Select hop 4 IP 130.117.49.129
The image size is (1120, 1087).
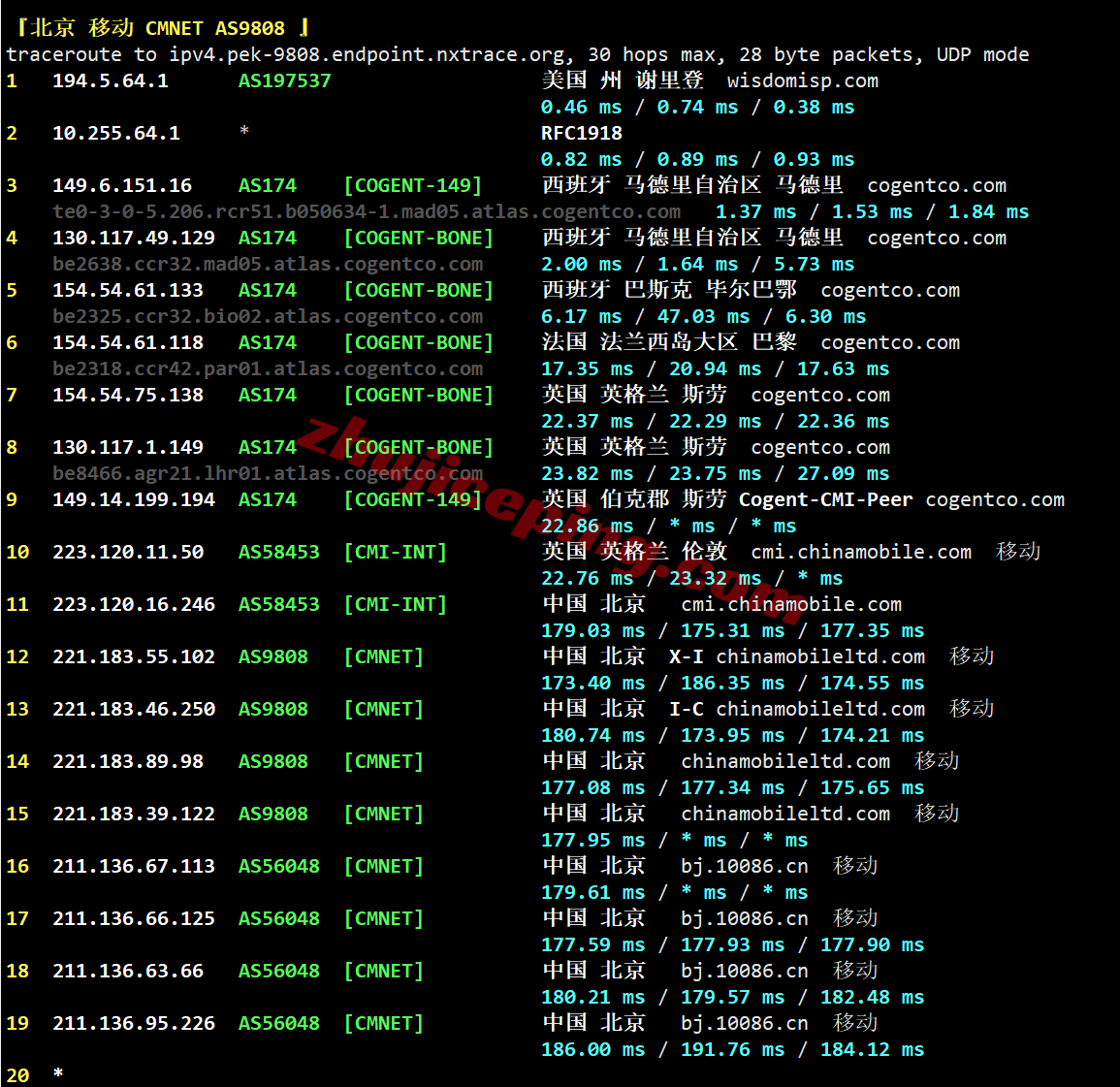coord(134,238)
